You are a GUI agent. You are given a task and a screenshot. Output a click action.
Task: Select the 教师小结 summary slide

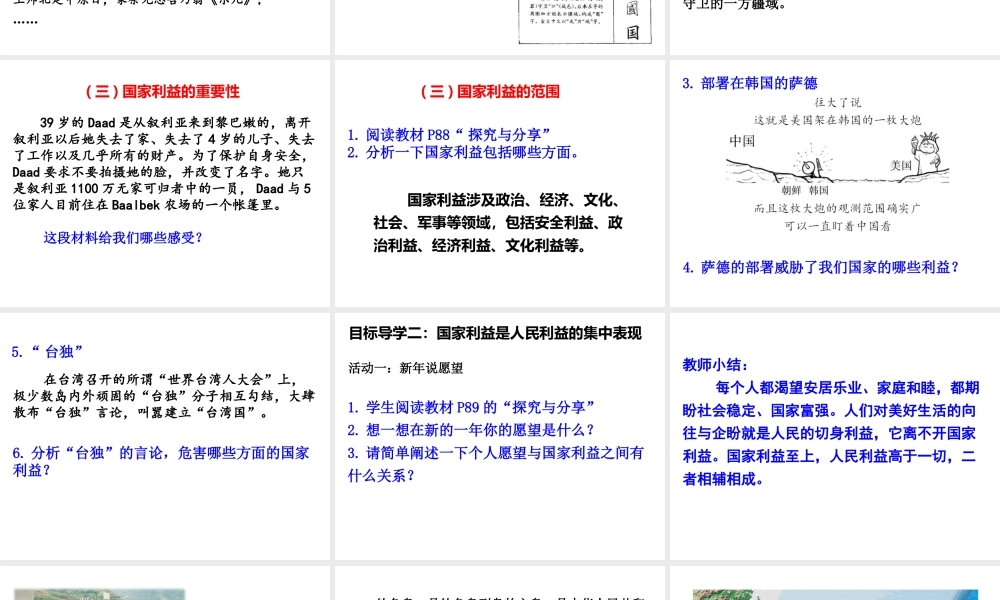[834, 436]
